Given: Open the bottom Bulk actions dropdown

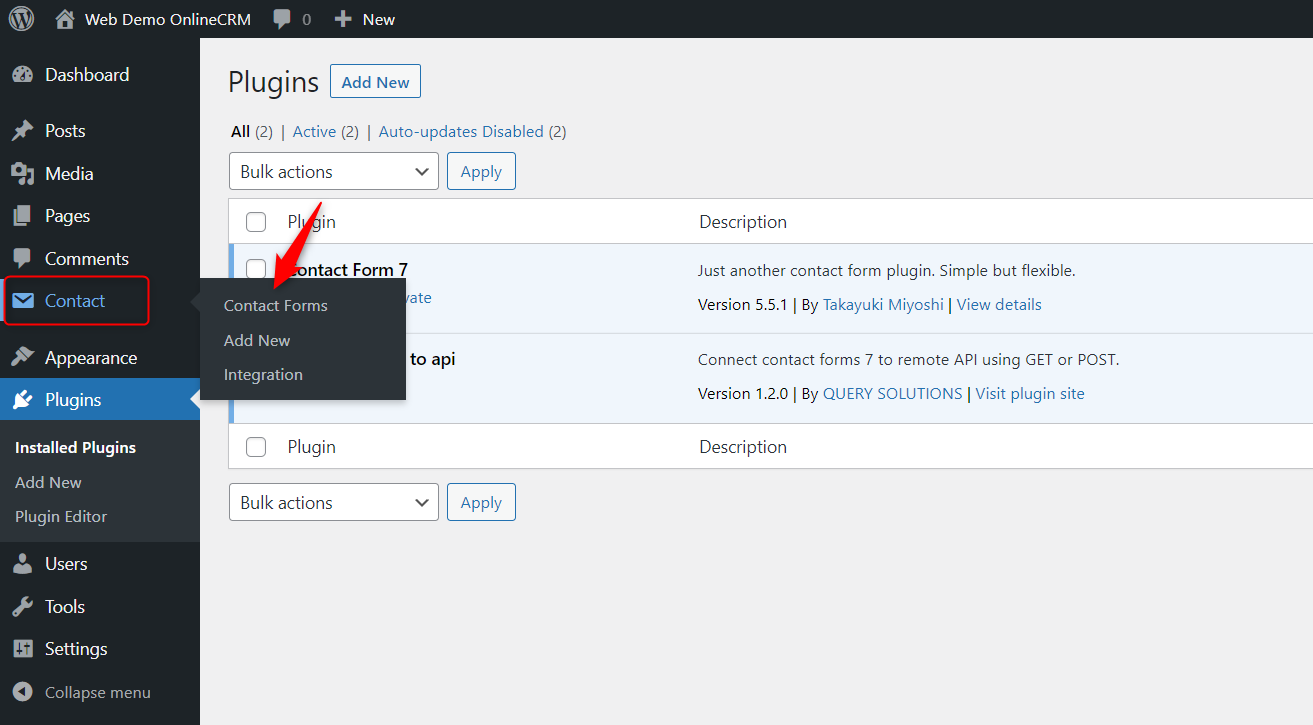Looking at the screenshot, I should pyautogui.click(x=333, y=502).
